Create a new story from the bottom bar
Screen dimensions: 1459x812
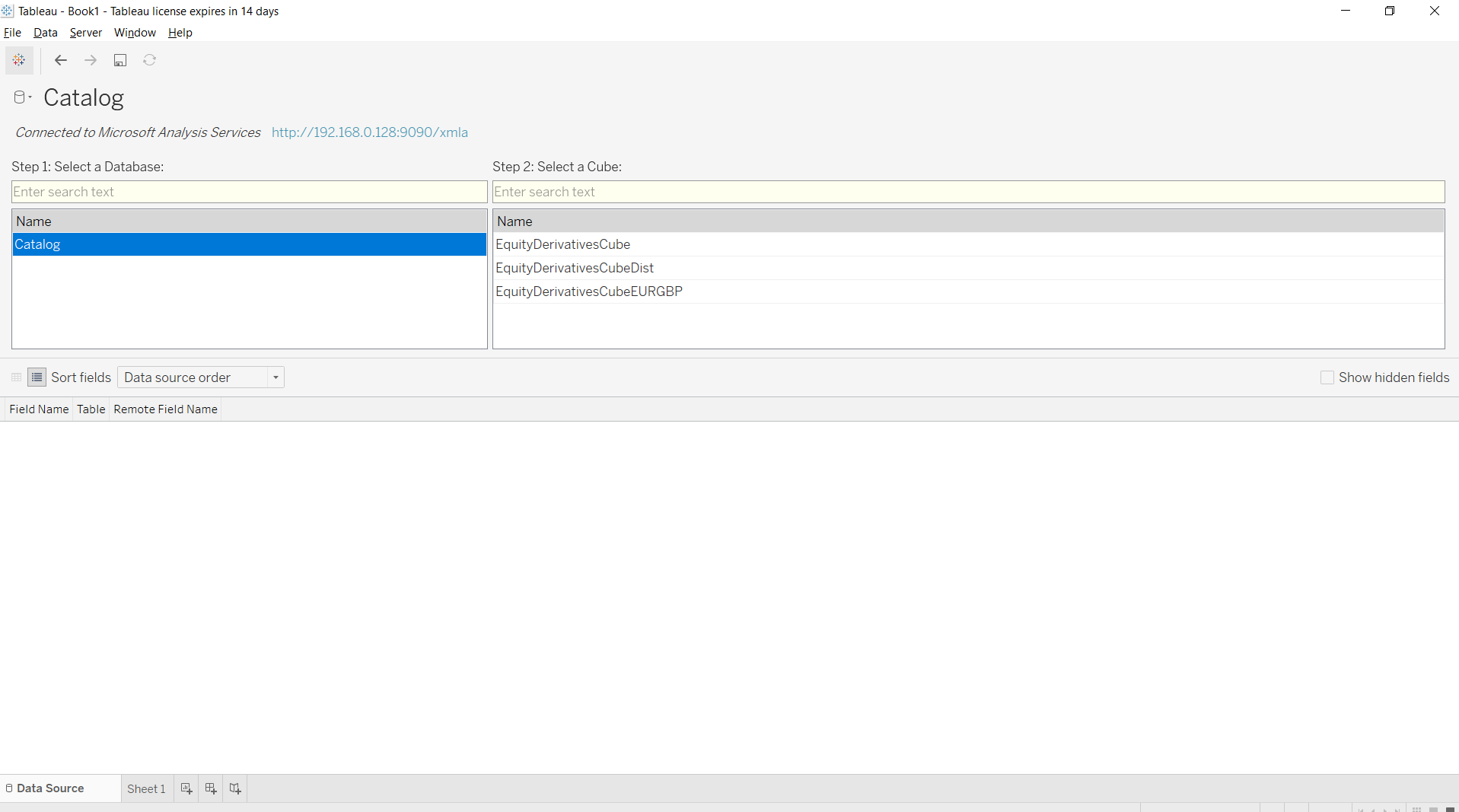(x=234, y=788)
